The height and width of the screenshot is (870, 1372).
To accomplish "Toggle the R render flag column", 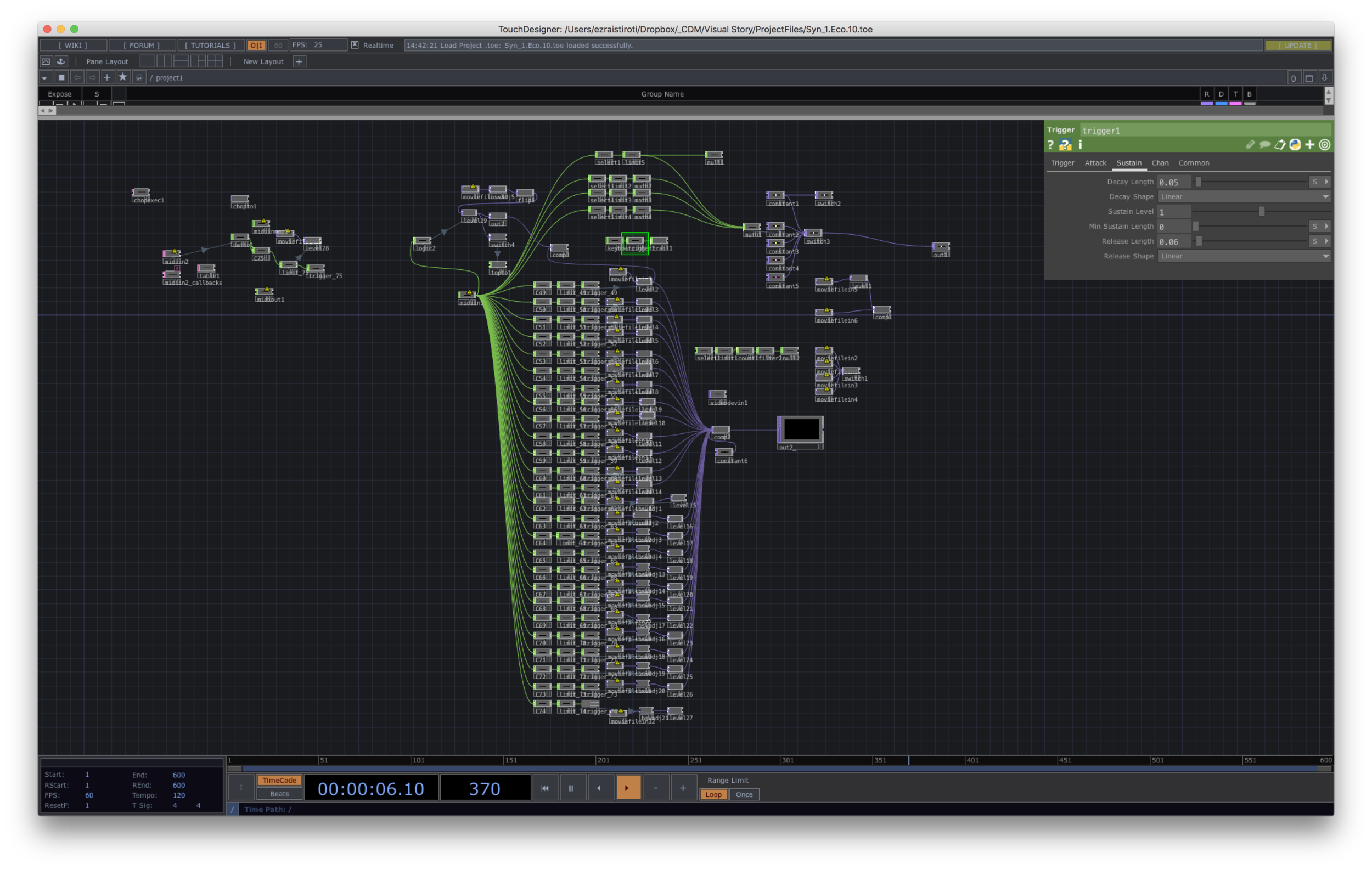I will 1207,94.
